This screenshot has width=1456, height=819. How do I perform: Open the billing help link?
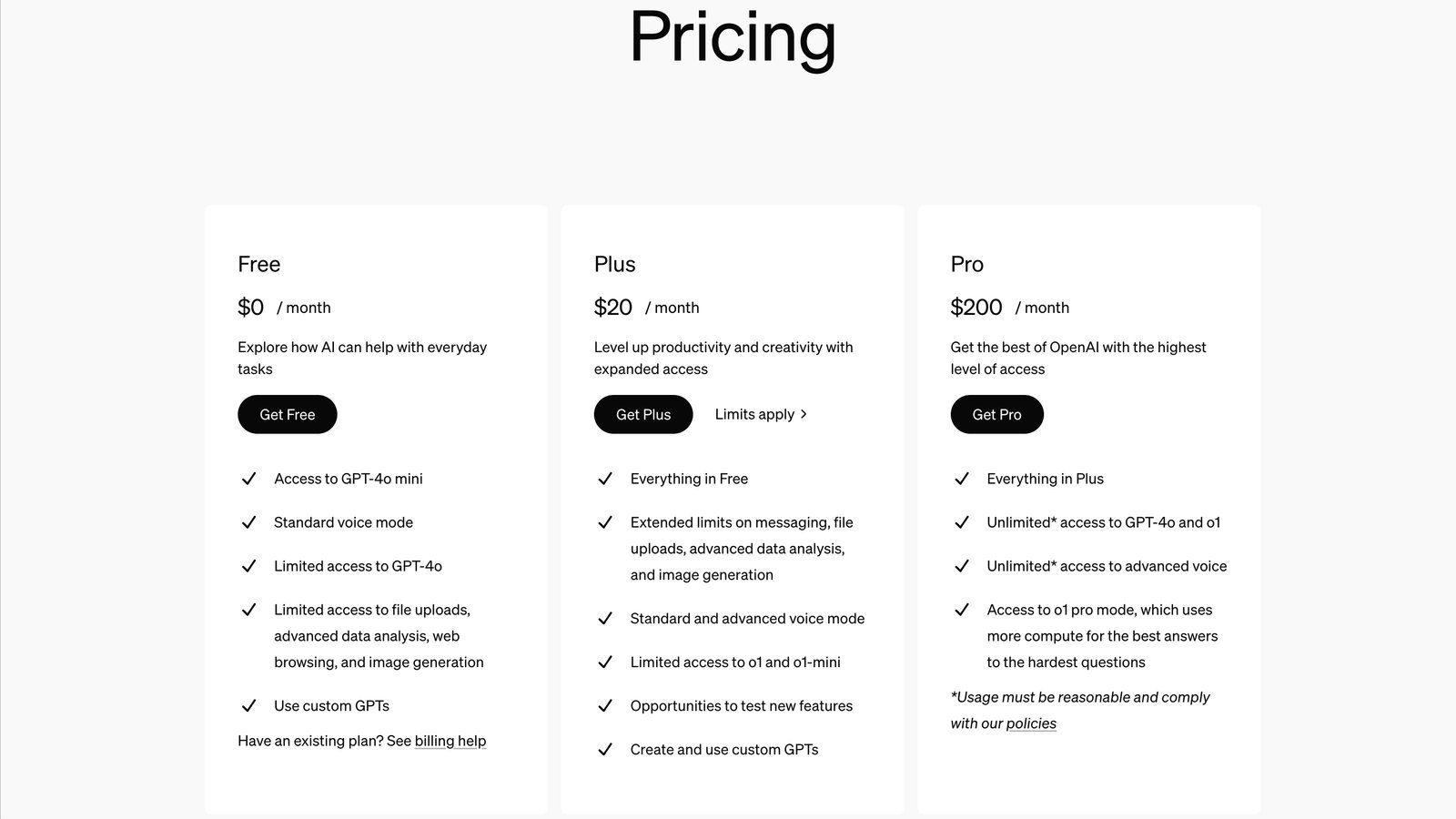450,741
